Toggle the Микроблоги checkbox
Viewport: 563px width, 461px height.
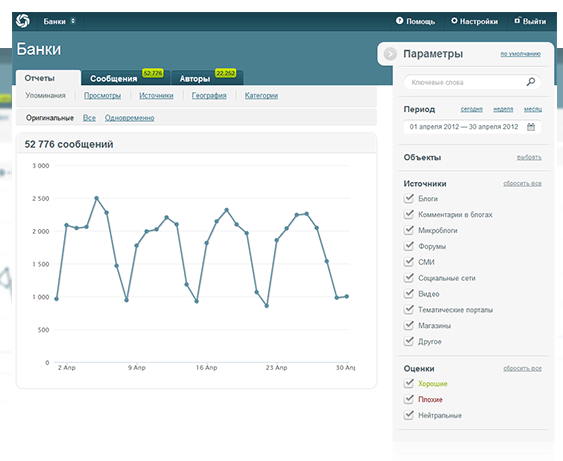[x=409, y=230]
